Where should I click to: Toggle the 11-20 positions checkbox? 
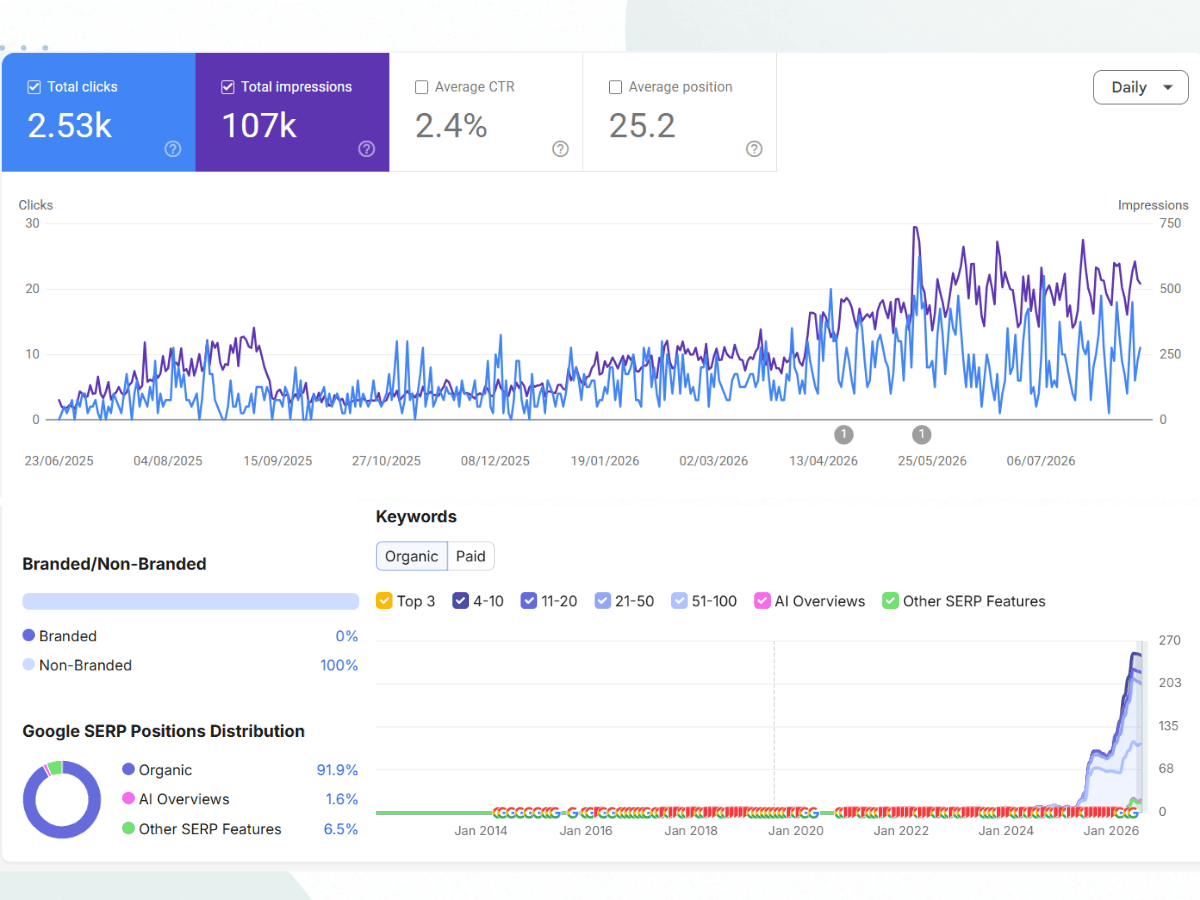click(529, 601)
